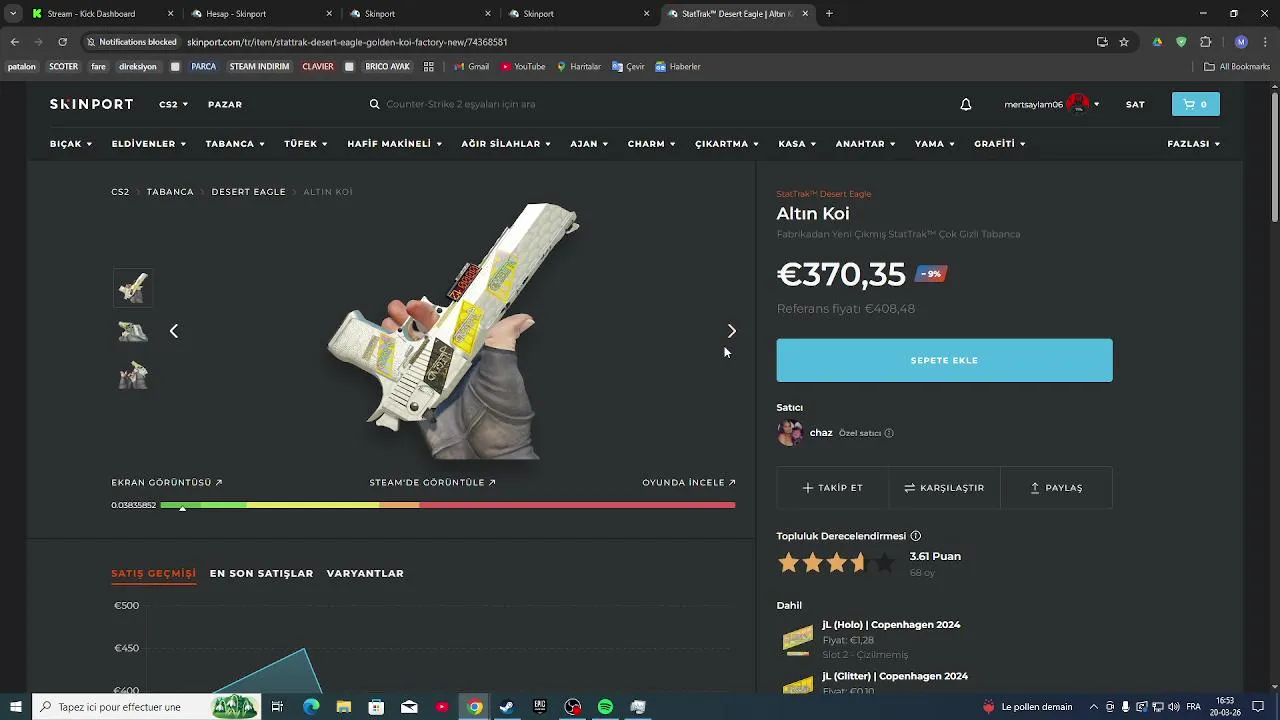Click the Chrome profile avatar M
The height and width of the screenshot is (720, 1280).
pyautogui.click(x=1241, y=42)
